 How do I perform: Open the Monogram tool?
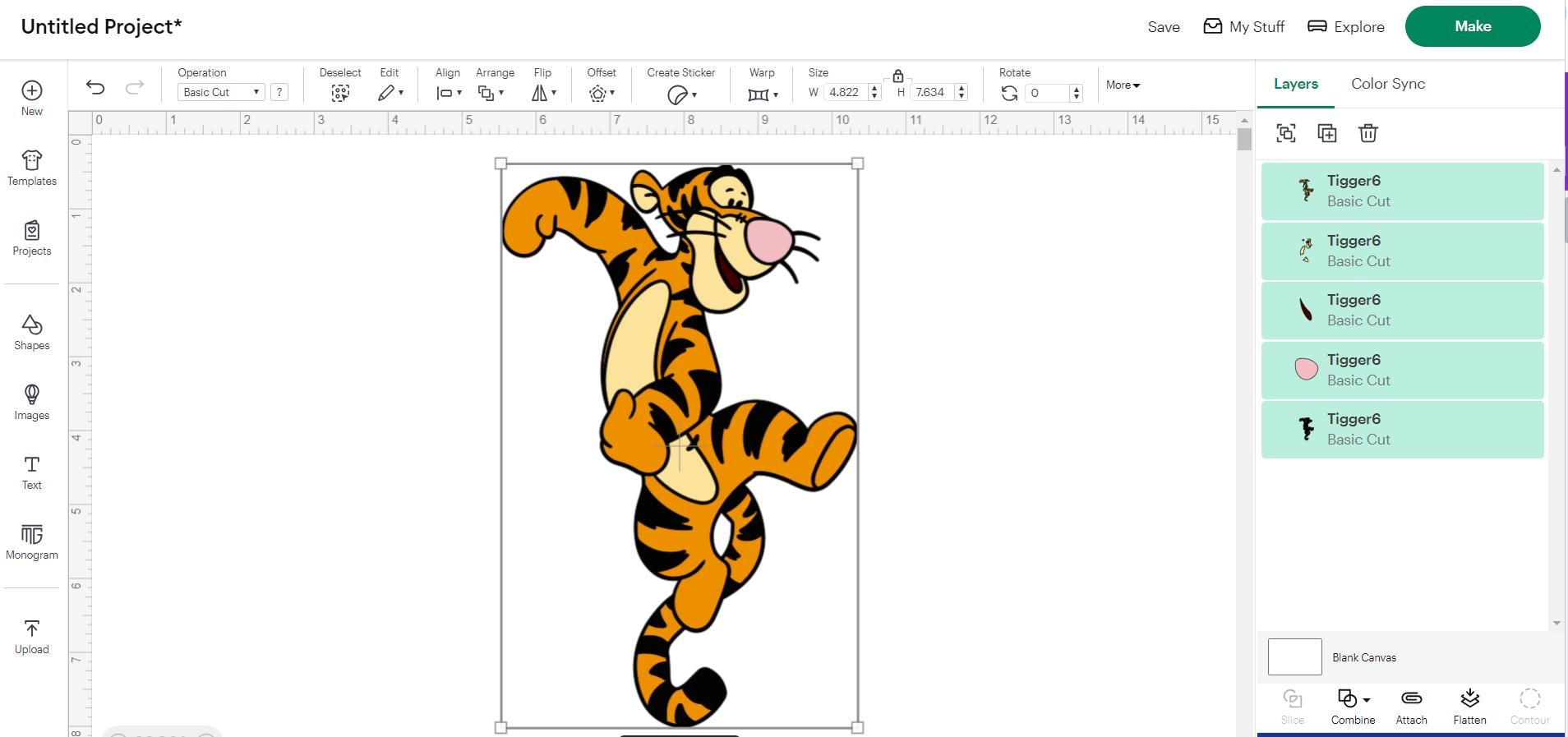31,542
